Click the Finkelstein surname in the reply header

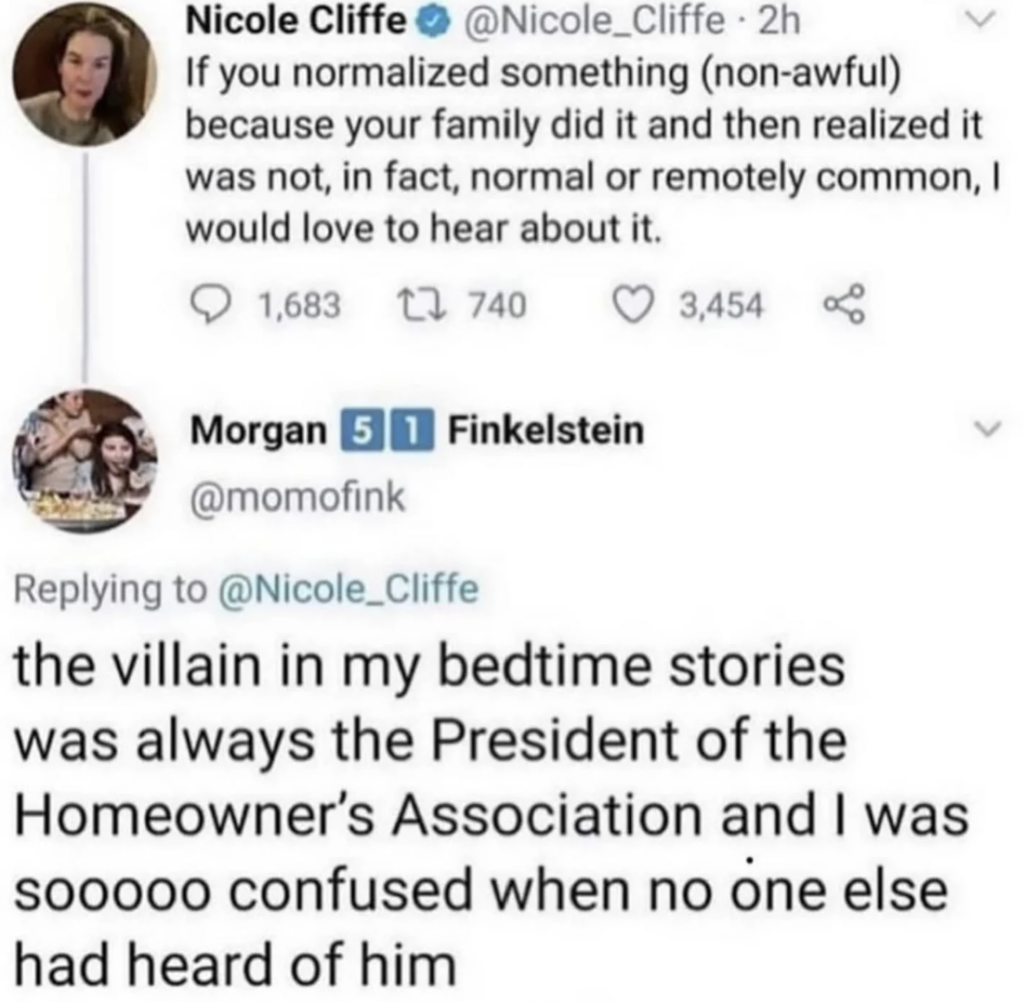545,432
